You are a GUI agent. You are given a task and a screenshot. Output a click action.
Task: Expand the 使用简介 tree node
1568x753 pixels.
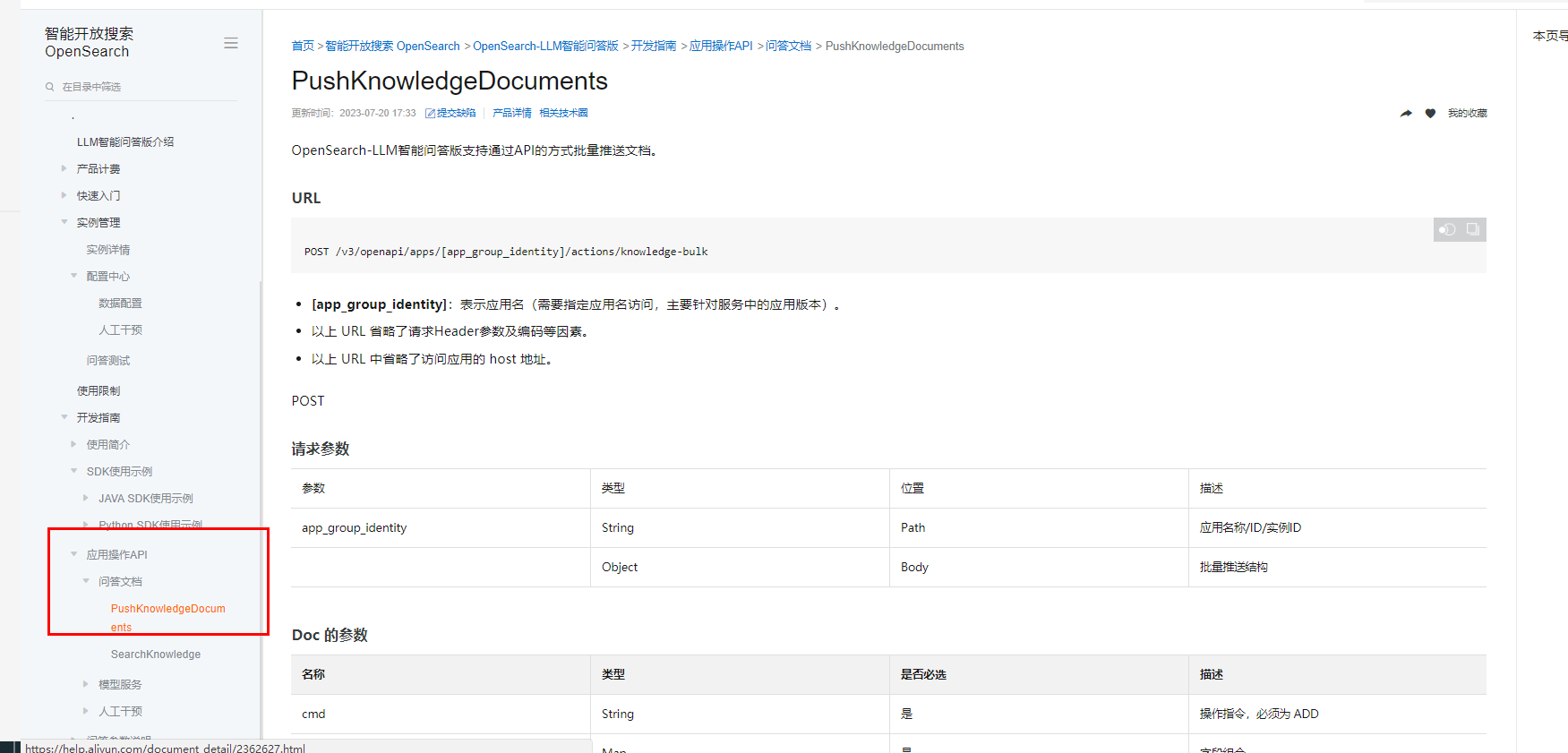[73, 444]
